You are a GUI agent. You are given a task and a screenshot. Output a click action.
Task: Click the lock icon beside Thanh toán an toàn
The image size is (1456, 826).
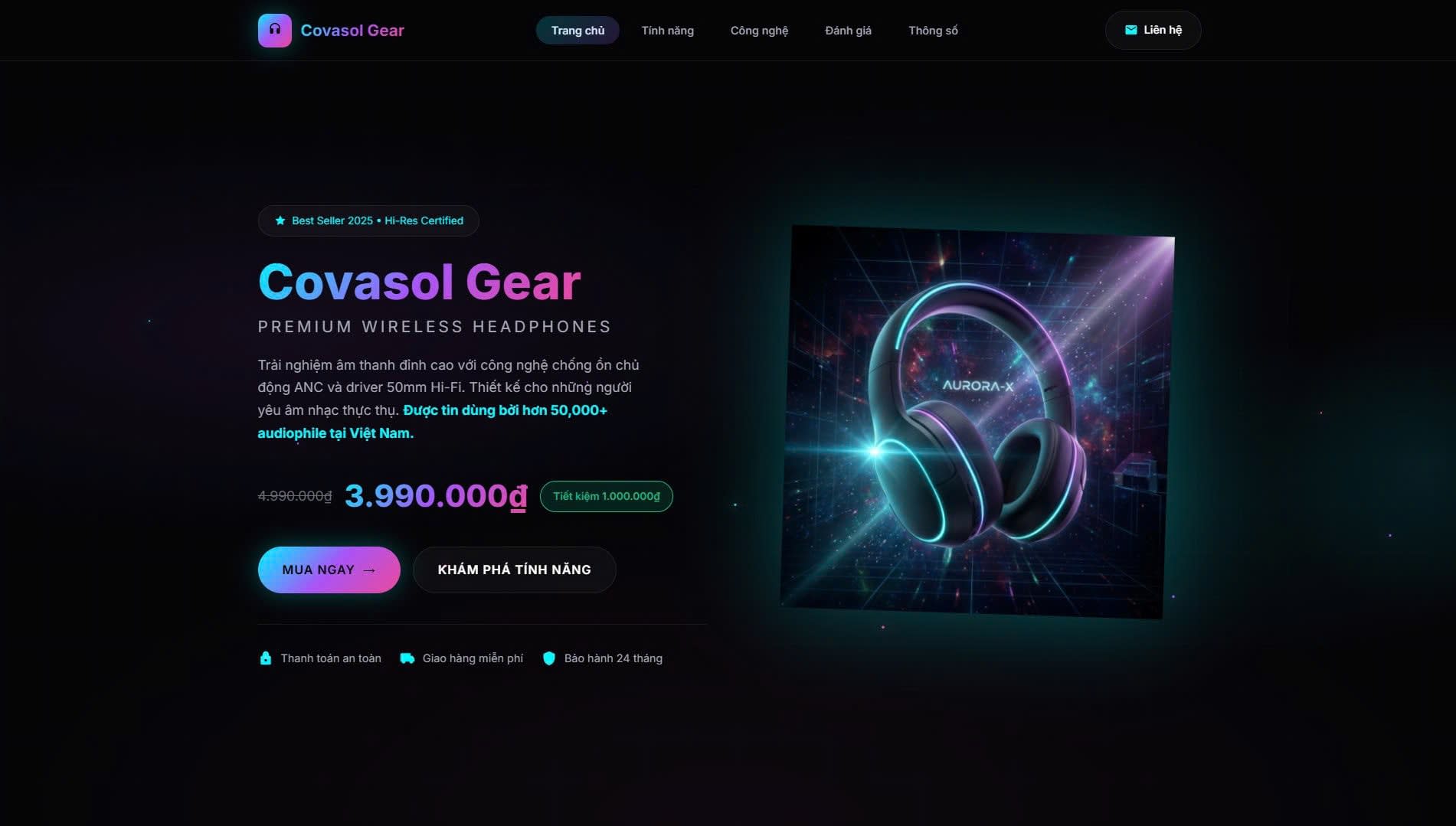point(266,658)
